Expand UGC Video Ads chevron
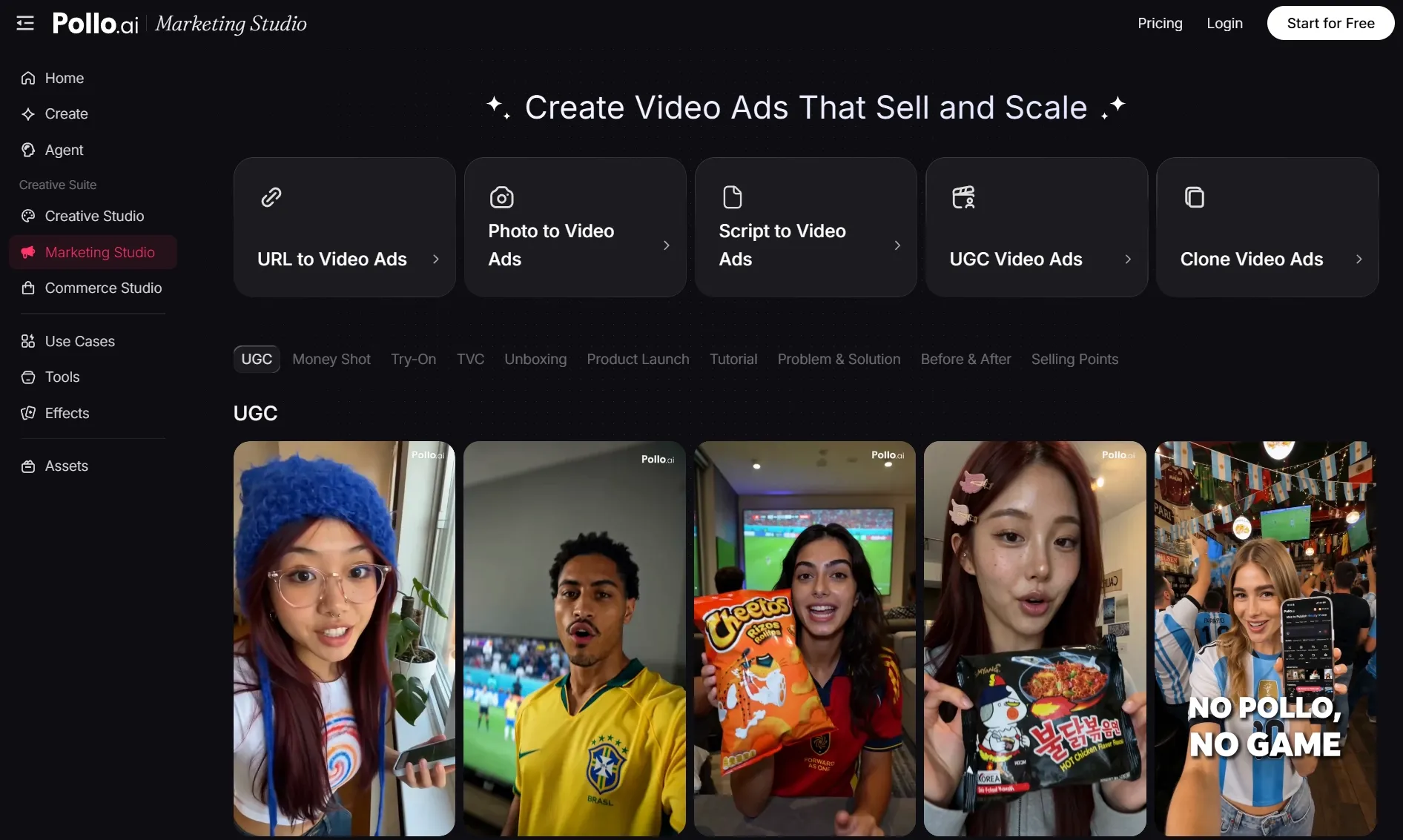 (x=1128, y=259)
